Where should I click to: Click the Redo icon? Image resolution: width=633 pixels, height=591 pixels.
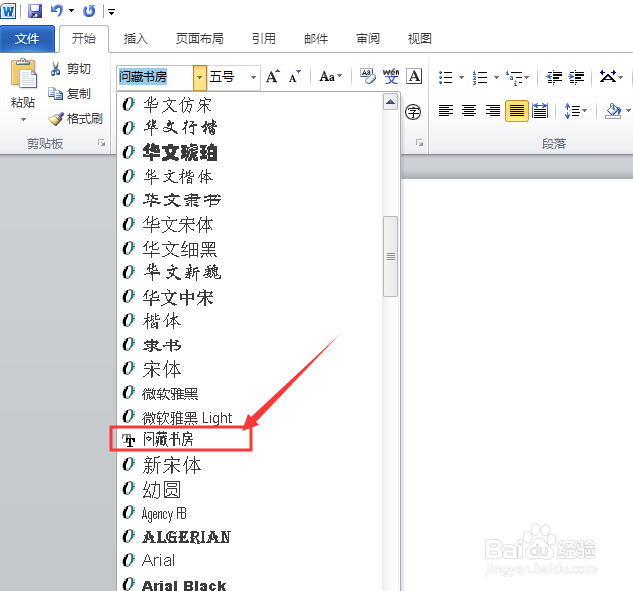click(89, 11)
